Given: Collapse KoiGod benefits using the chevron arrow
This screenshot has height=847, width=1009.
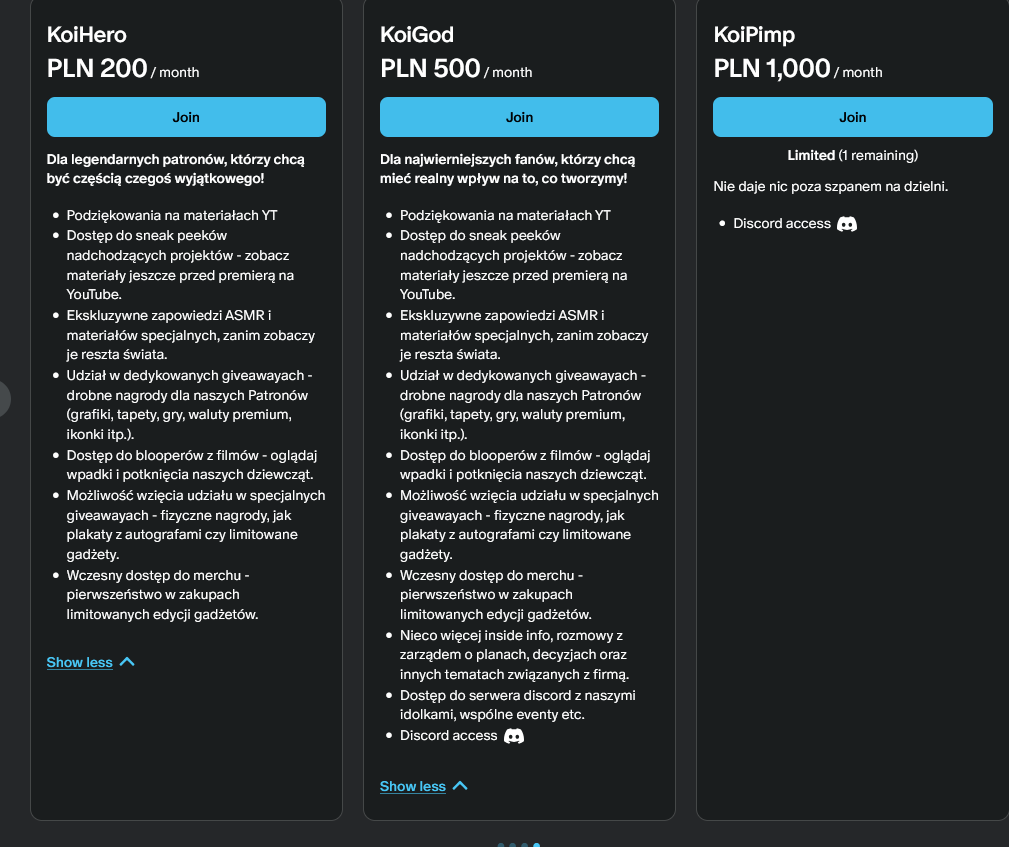Looking at the screenshot, I should click(x=460, y=786).
